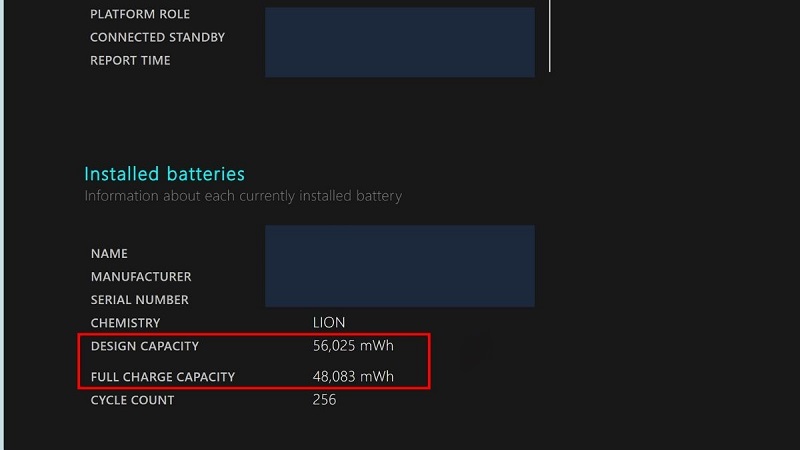Select the installed battery information subtitle
This screenshot has width=800, height=450.
[x=242, y=196]
